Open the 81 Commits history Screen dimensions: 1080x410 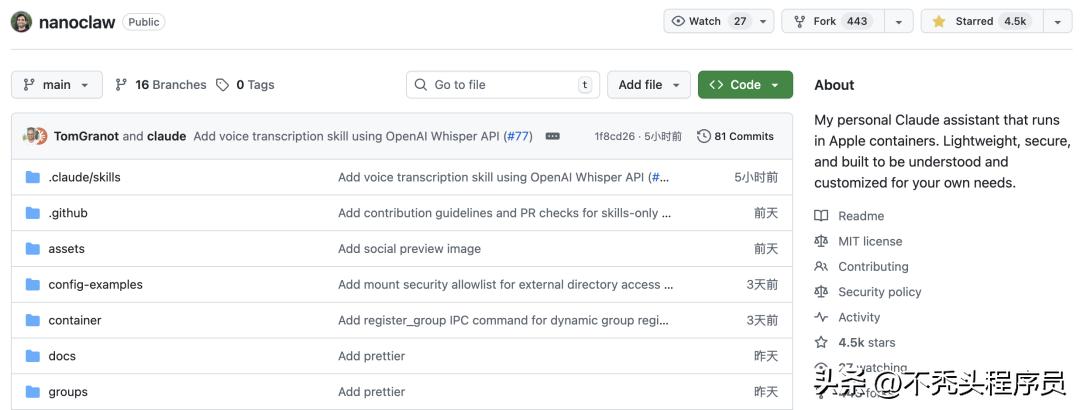pyautogui.click(x=735, y=136)
